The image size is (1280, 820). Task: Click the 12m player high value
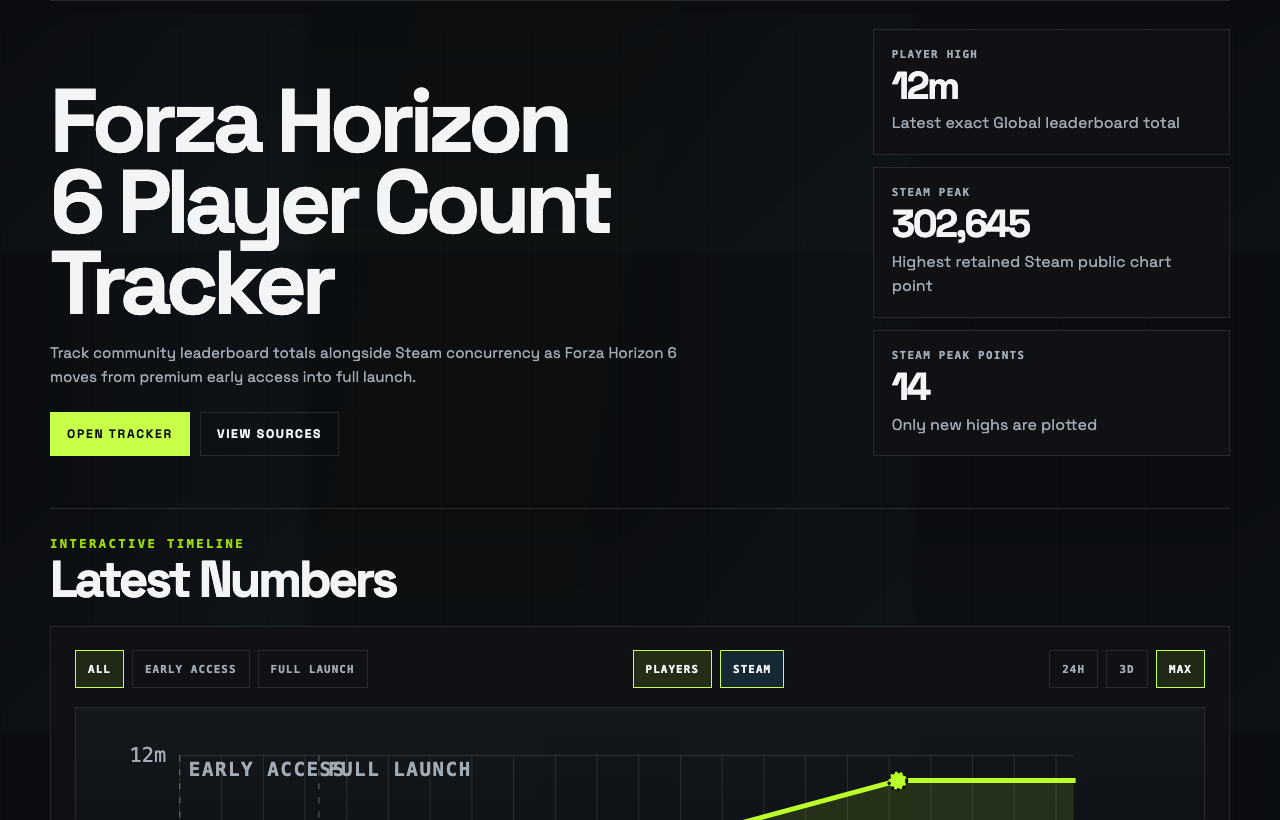(925, 86)
